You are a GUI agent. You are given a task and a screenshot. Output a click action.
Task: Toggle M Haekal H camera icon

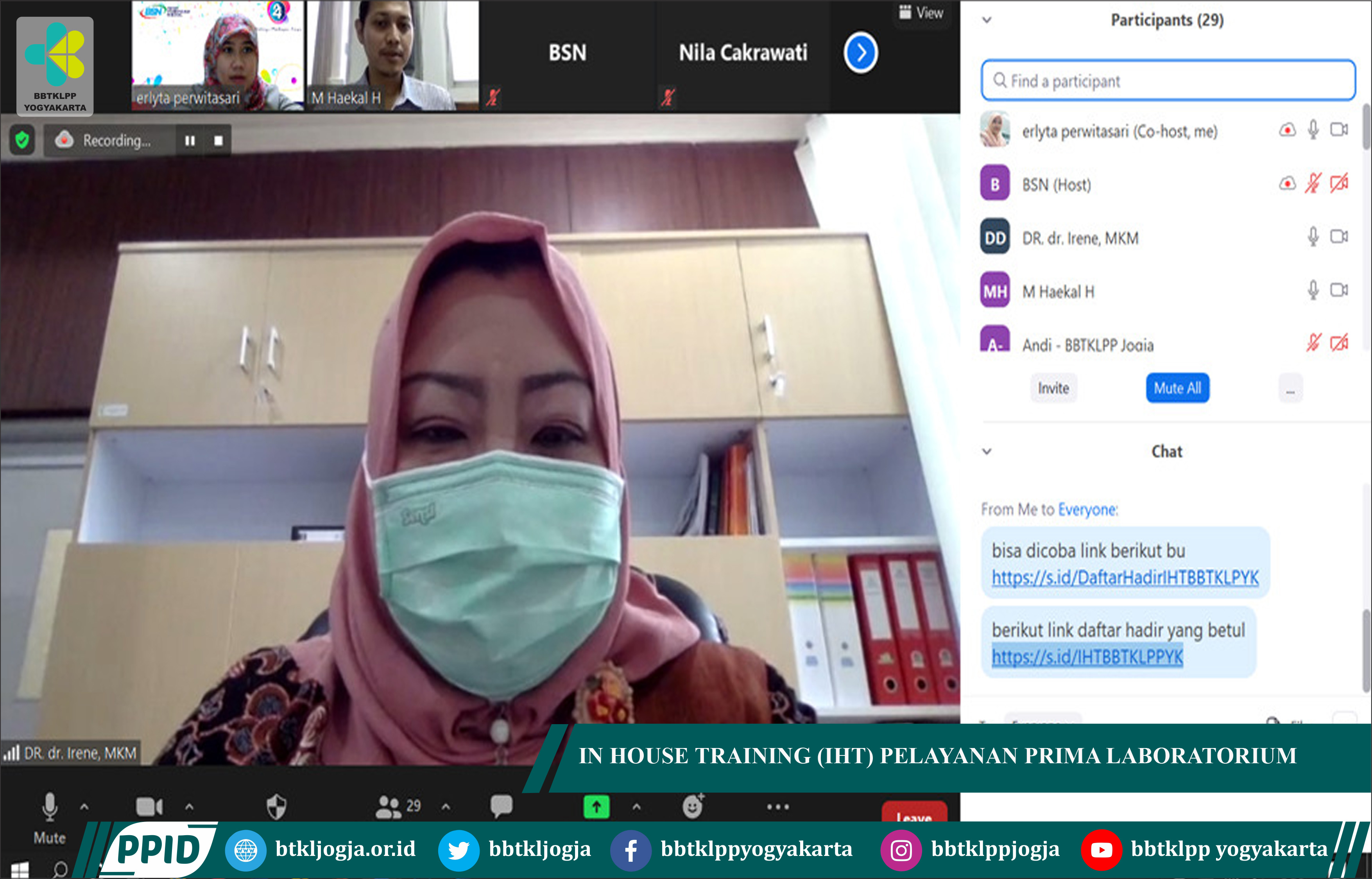[x=1339, y=291]
